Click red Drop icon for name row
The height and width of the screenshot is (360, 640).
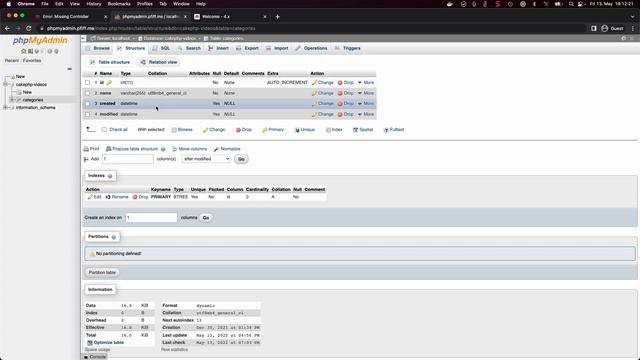click(x=340, y=93)
